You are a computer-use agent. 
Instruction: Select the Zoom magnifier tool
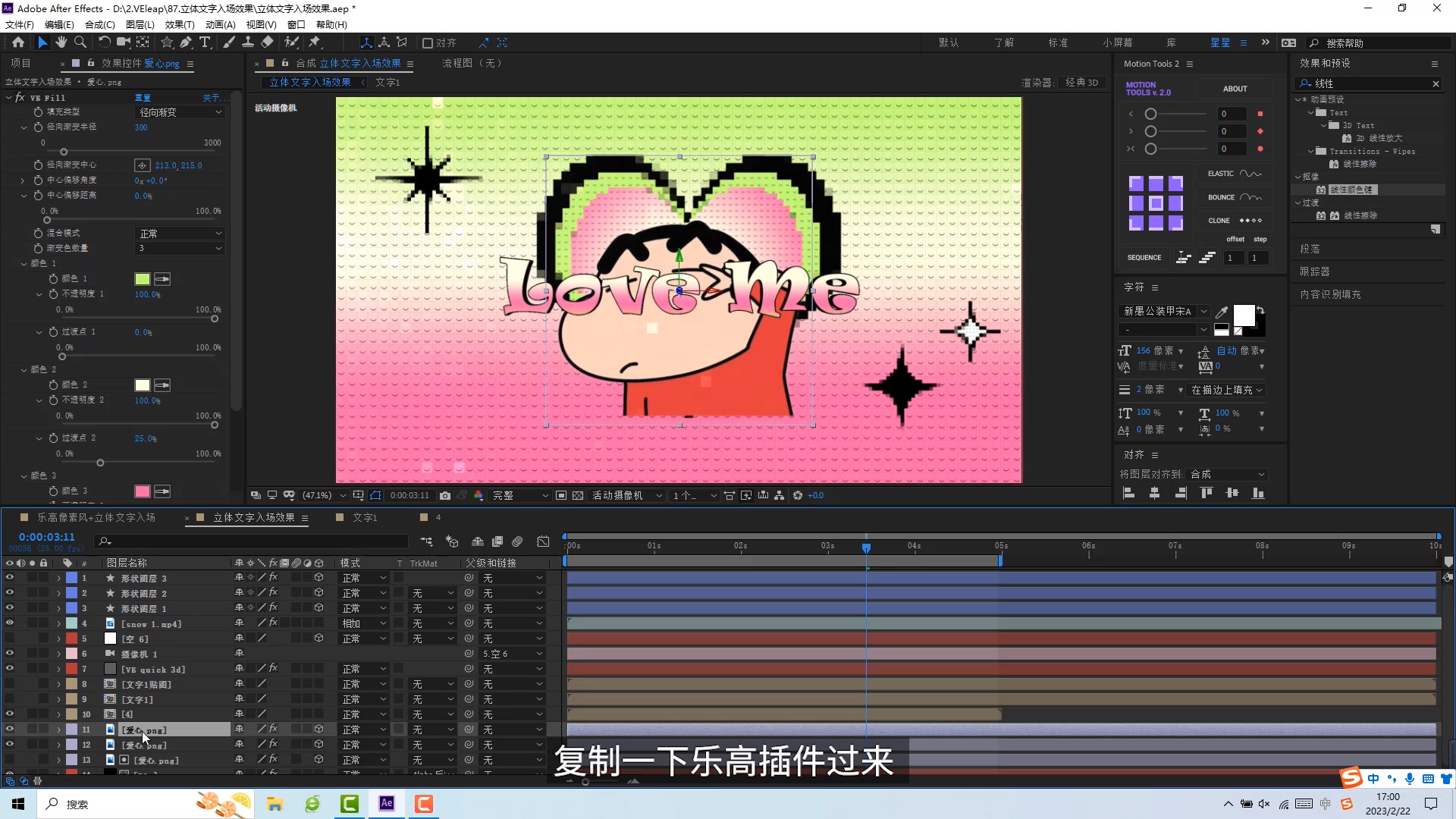[80, 42]
